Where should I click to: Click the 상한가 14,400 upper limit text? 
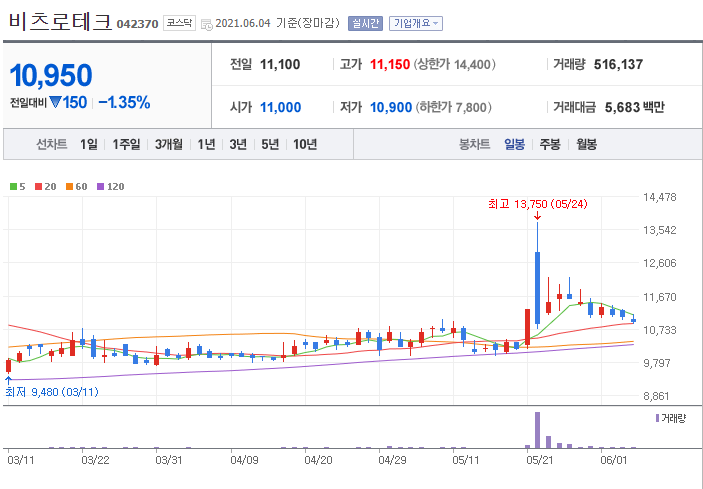[x=454, y=65]
